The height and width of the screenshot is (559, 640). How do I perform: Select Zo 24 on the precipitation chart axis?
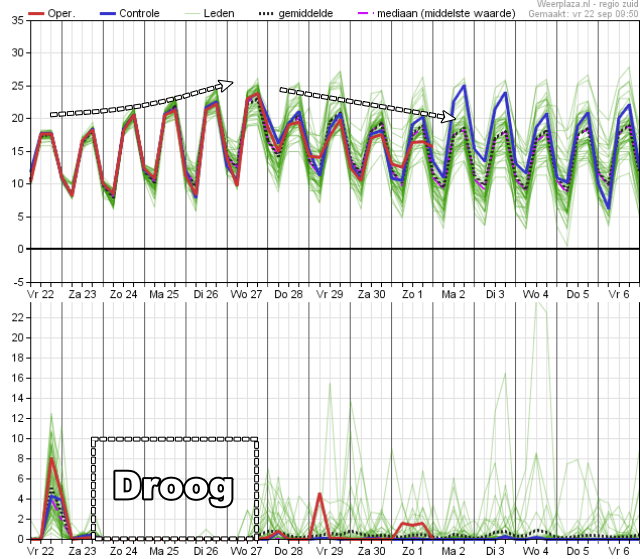point(123,551)
